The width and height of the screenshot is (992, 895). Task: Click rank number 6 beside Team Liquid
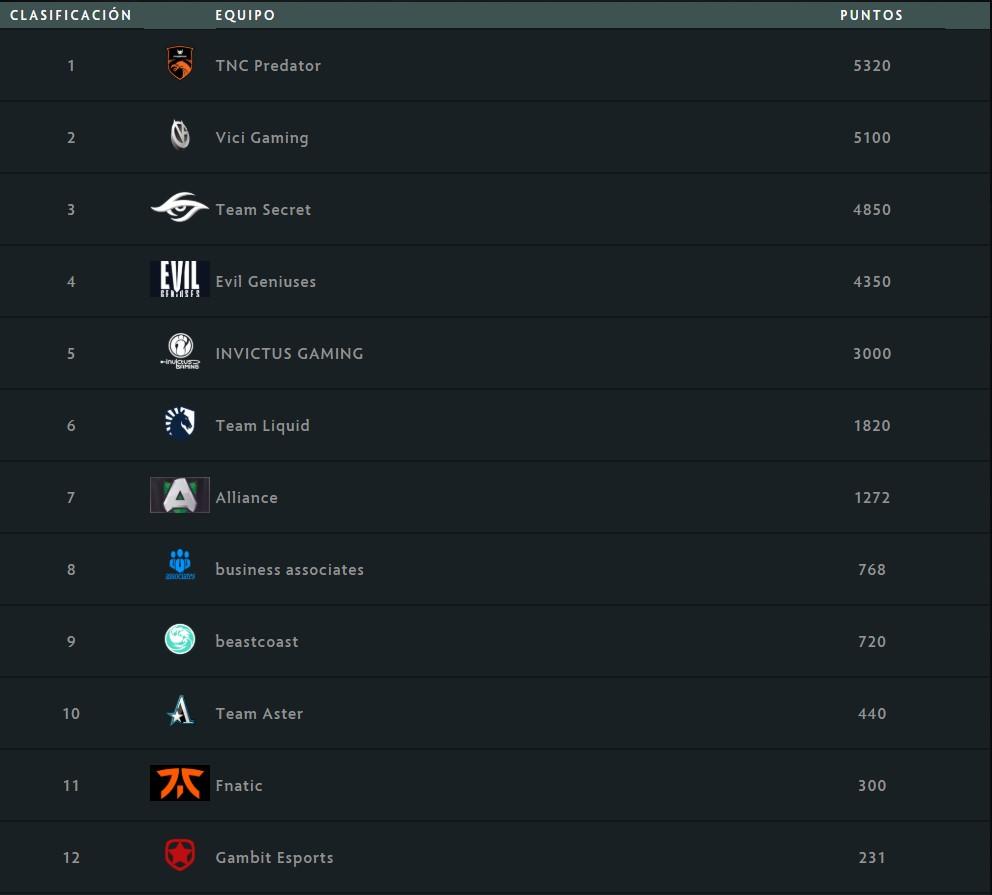(71, 426)
